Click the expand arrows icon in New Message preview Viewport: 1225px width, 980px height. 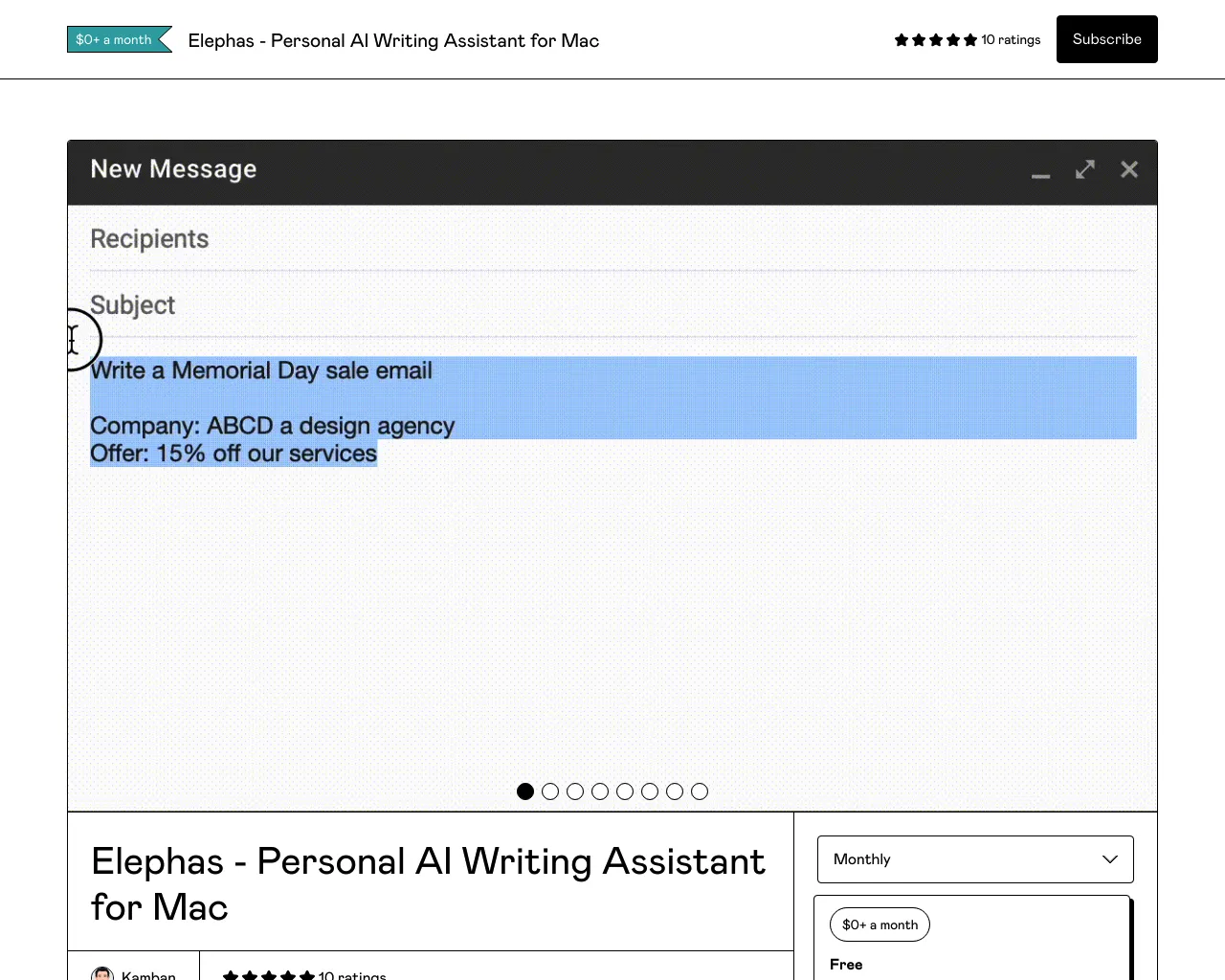pyautogui.click(x=1085, y=169)
